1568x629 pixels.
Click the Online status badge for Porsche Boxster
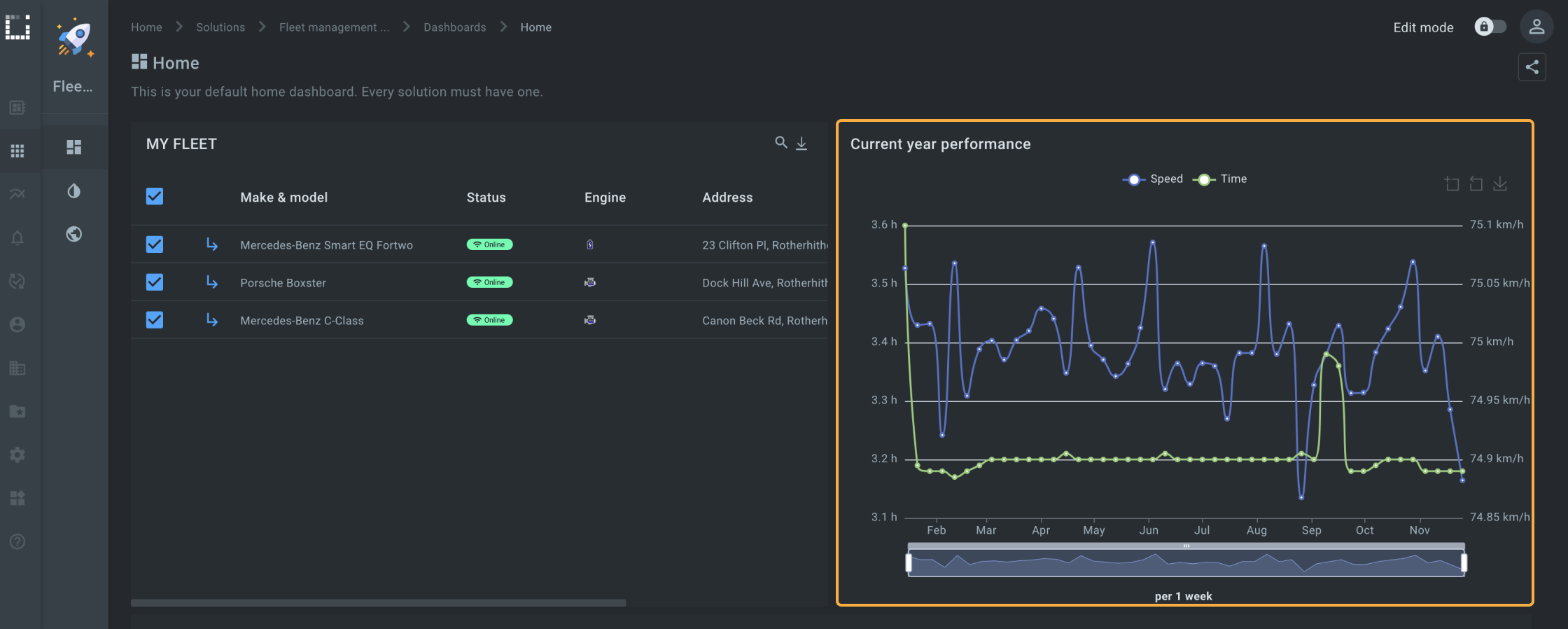click(490, 282)
